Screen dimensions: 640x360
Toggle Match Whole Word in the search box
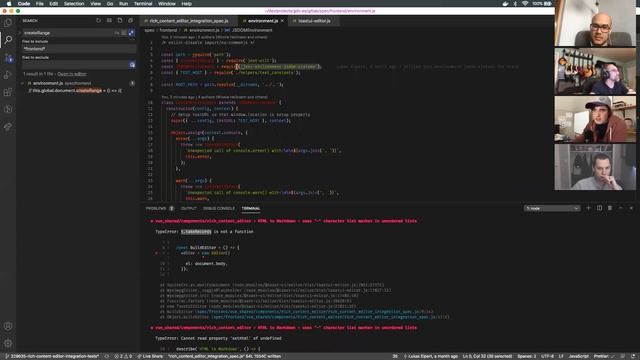[x=124, y=33]
